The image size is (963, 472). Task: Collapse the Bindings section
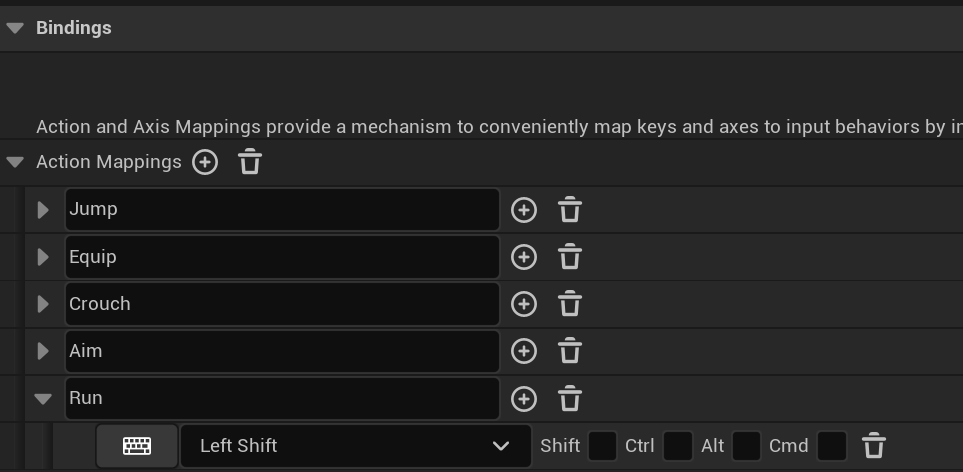point(15,28)
